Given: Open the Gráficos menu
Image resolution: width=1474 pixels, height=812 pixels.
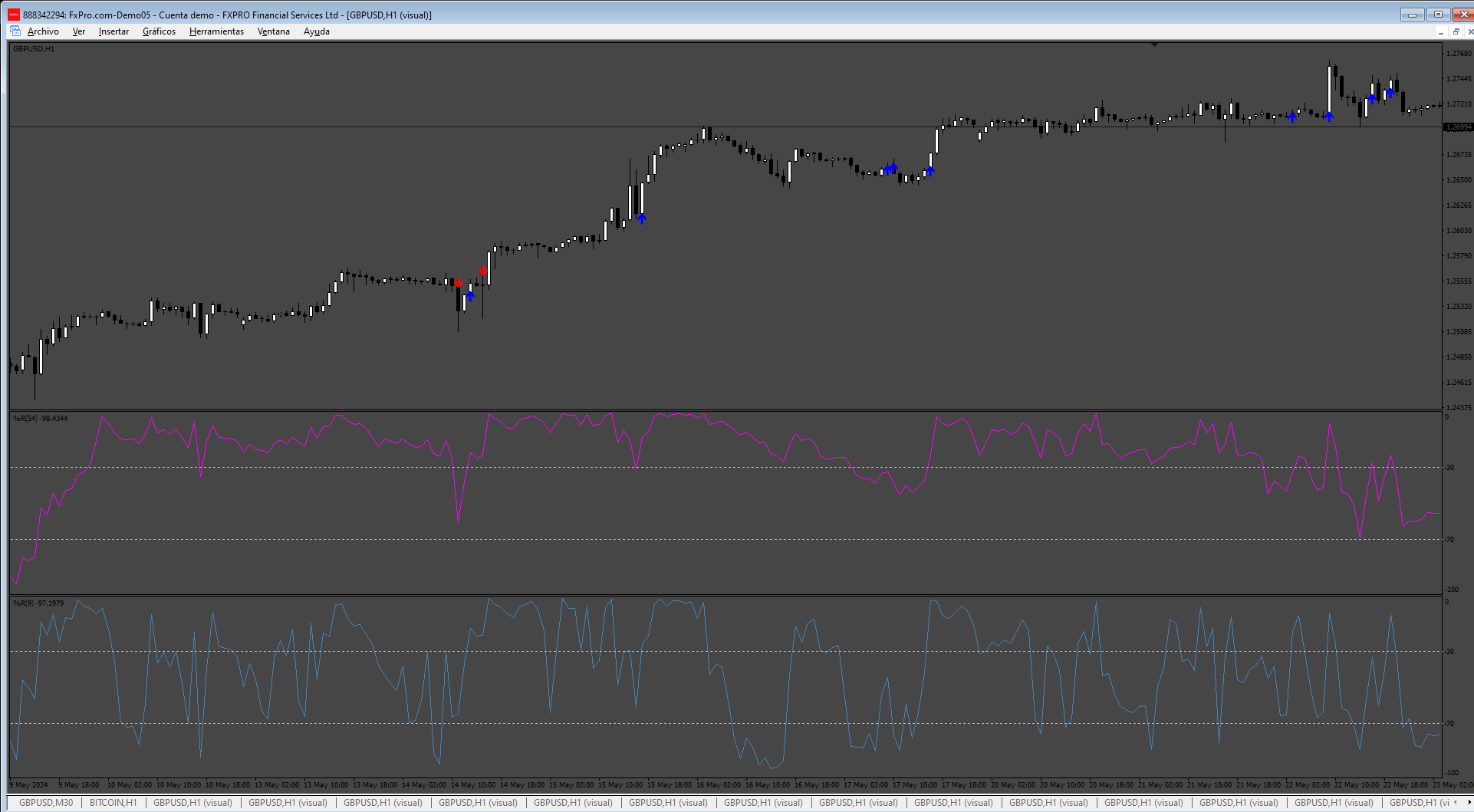Looking at the screenshot, I should tap(159, 31).
